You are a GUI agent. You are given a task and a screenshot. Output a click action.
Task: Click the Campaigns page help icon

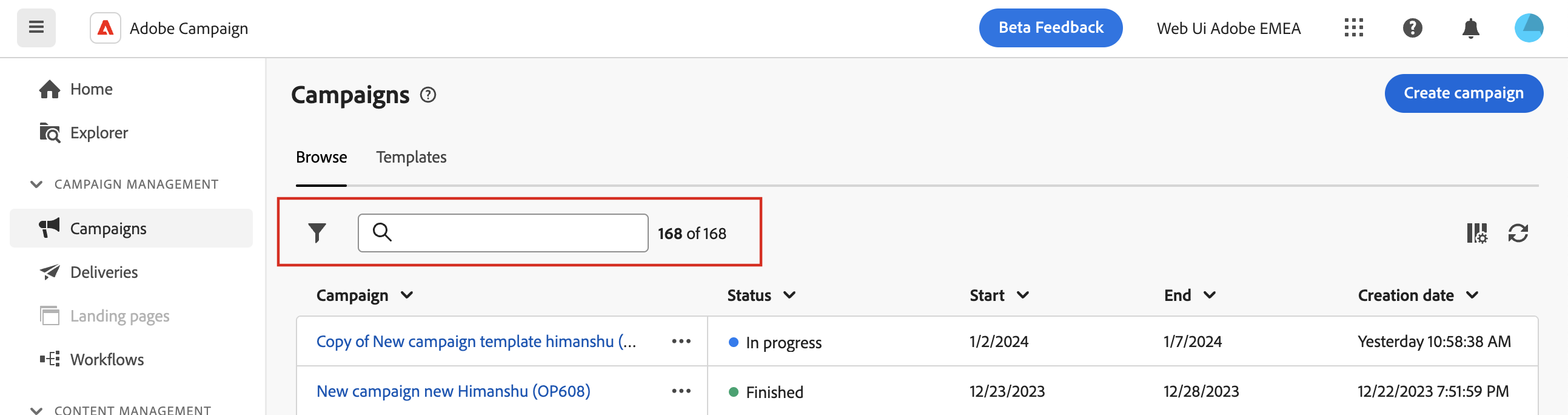(428, 95)
